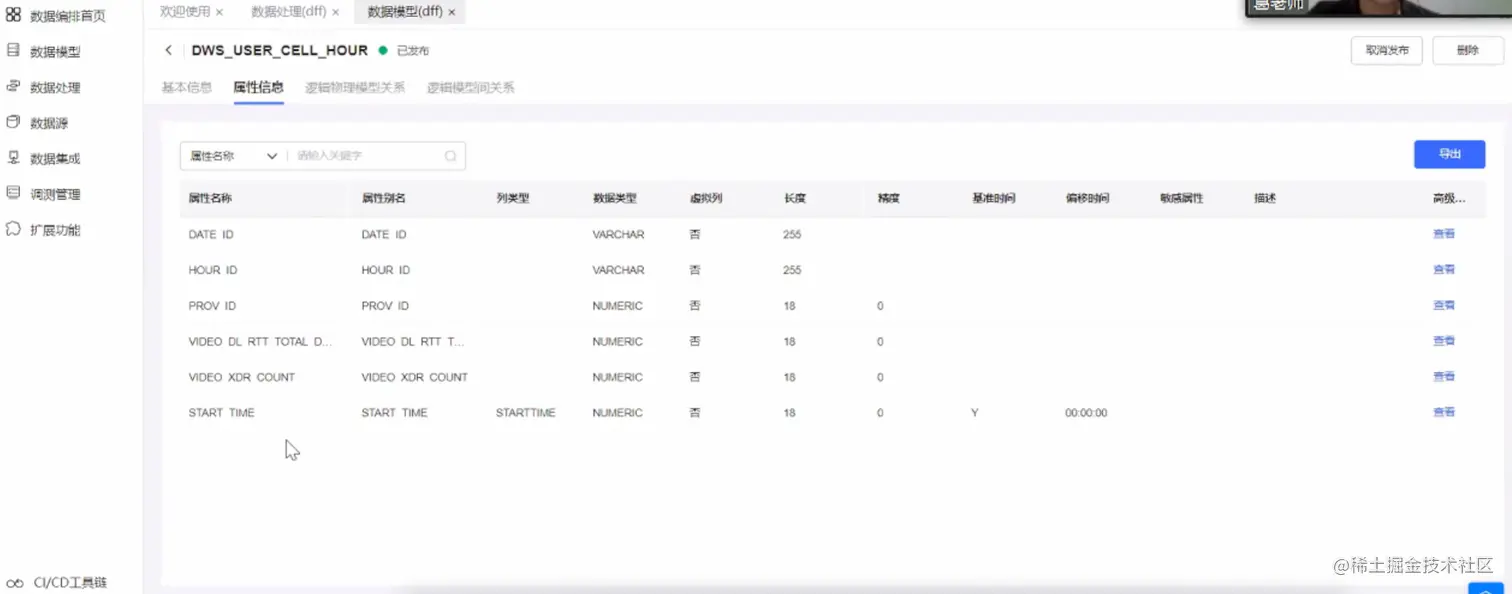Click 查看 for VIDEO DL RTT TOTAL row
Screen dimensions: 1512x594
point(1443,340)
